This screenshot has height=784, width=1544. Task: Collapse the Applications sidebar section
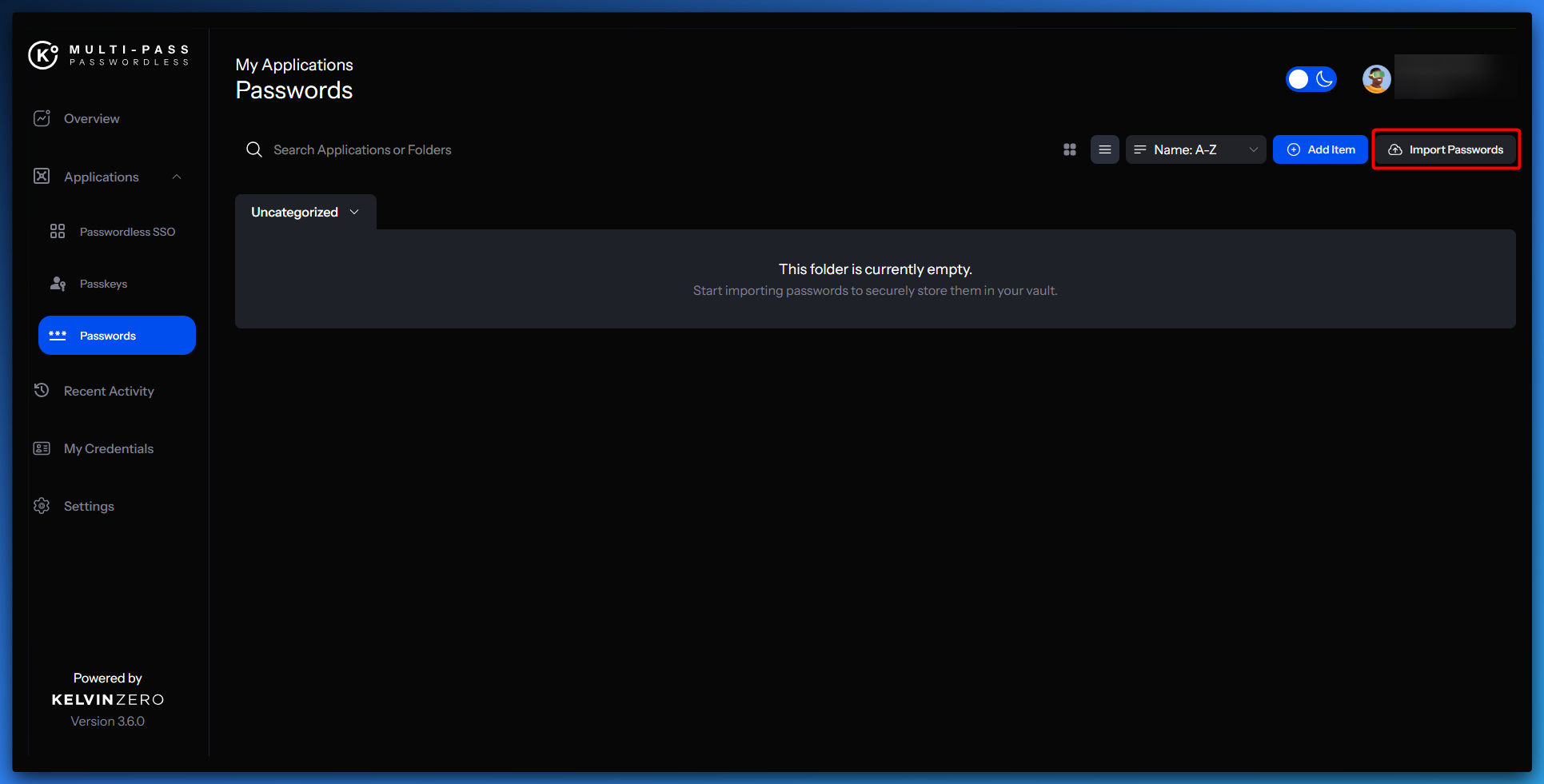tap(177, 177)
